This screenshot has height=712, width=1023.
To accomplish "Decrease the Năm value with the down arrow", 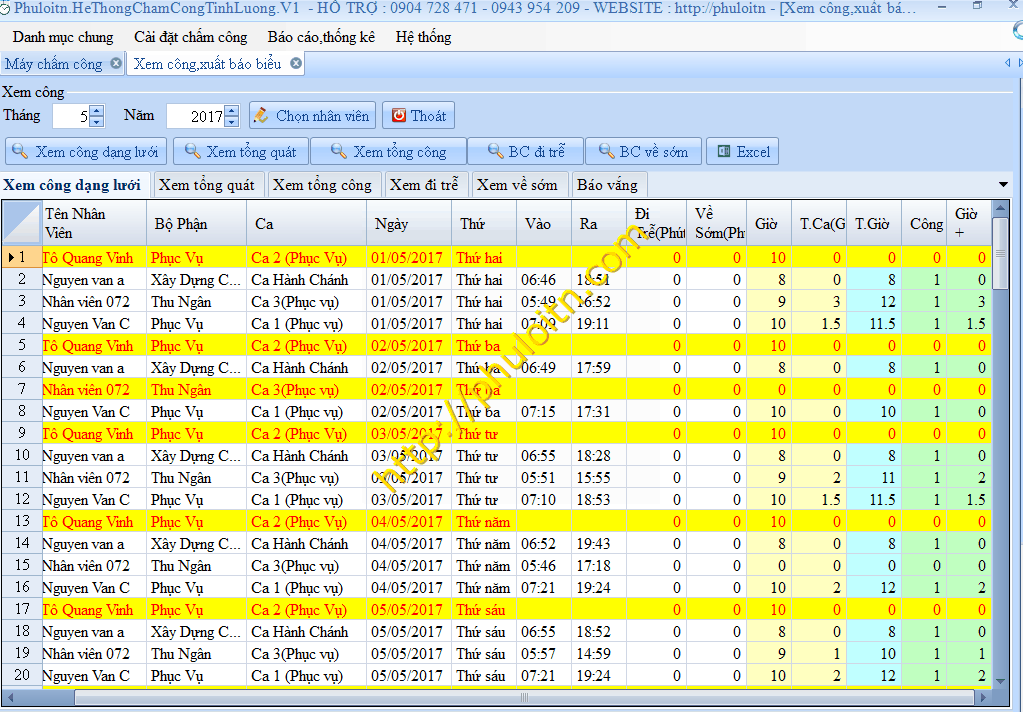I will pos(232,122).
